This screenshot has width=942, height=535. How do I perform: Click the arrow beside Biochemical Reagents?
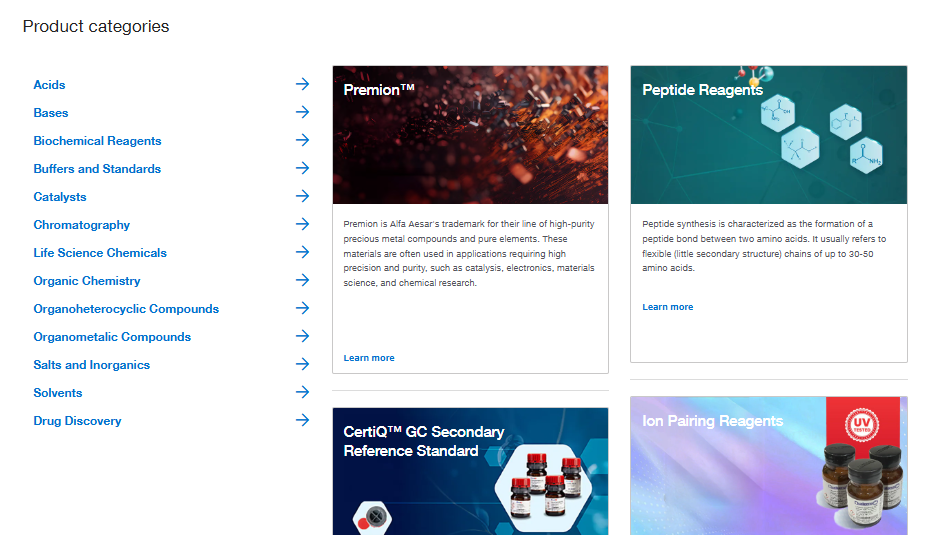click(302, 140)
